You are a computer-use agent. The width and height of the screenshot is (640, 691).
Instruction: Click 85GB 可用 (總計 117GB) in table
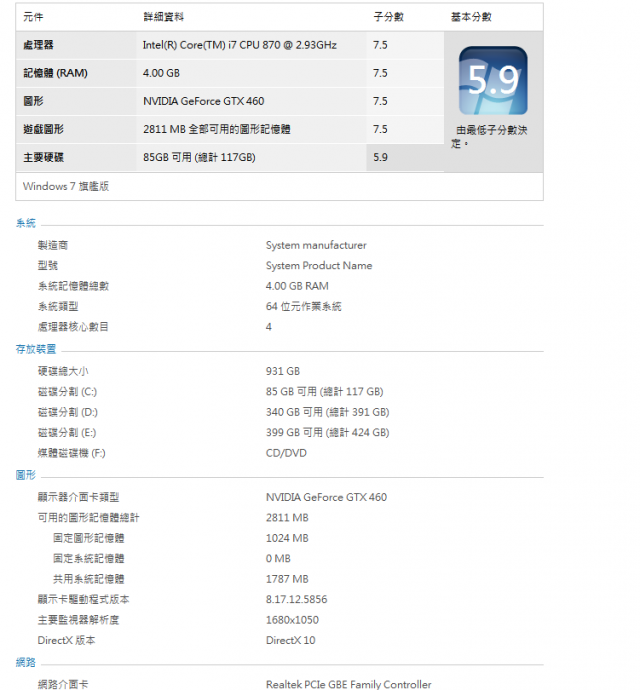199,157
